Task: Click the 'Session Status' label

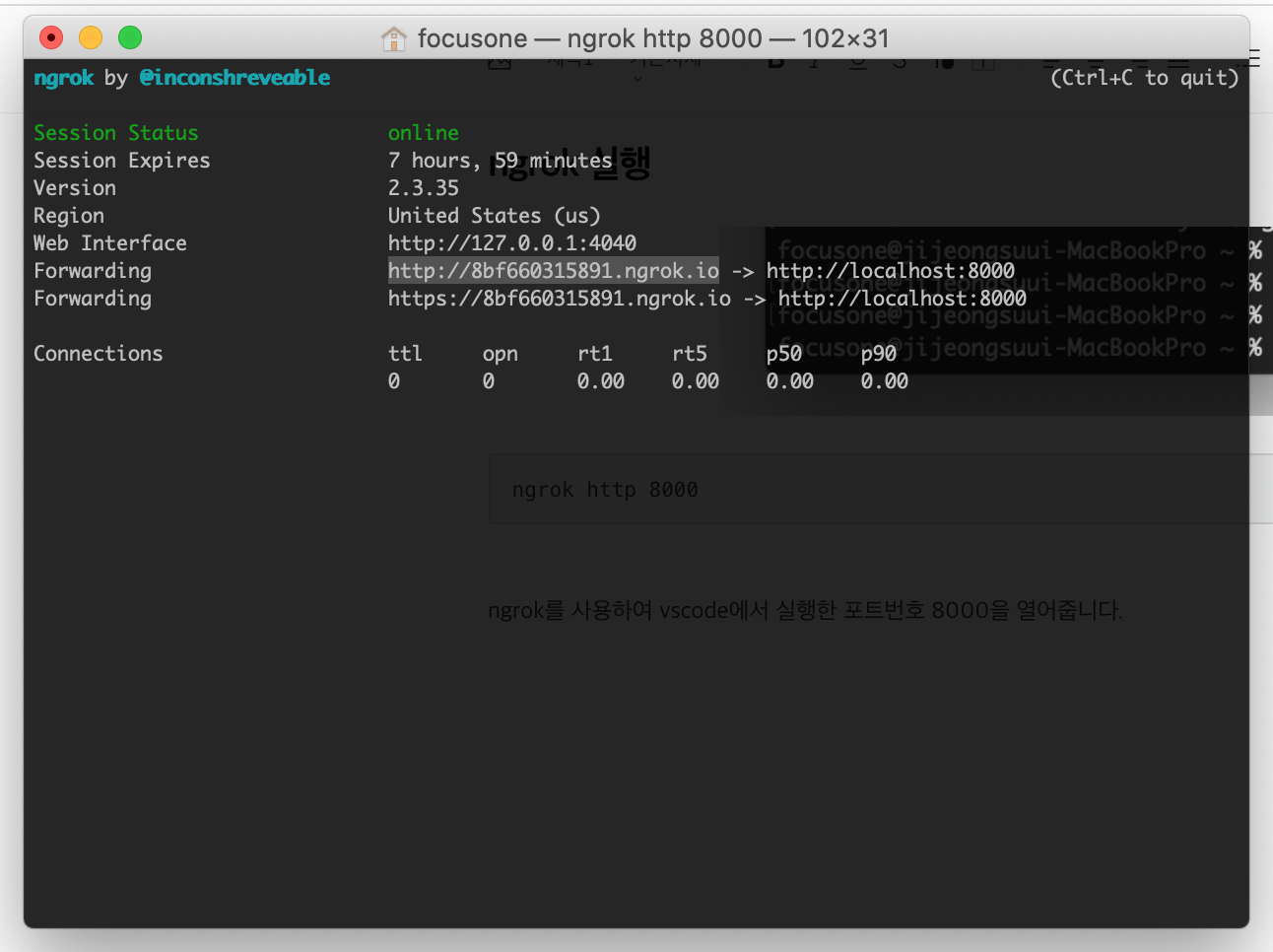Action: click(116, 133)
